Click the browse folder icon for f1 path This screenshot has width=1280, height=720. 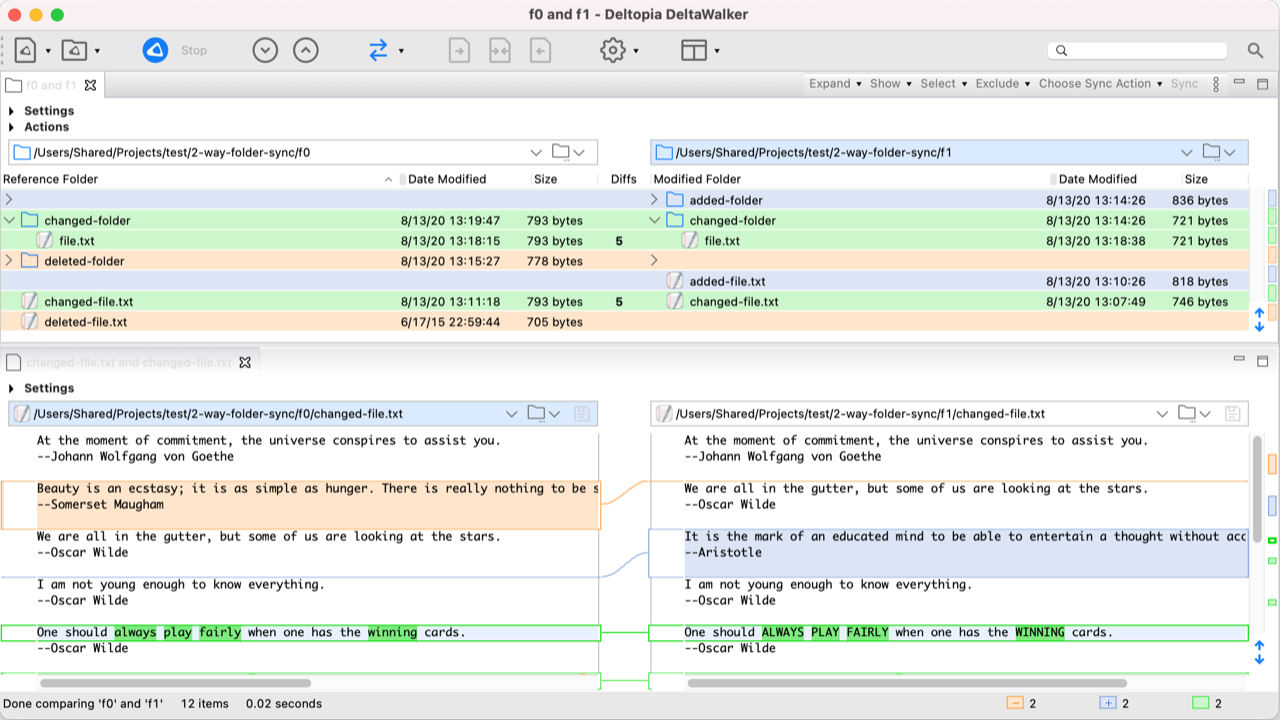pos(1212,152)
